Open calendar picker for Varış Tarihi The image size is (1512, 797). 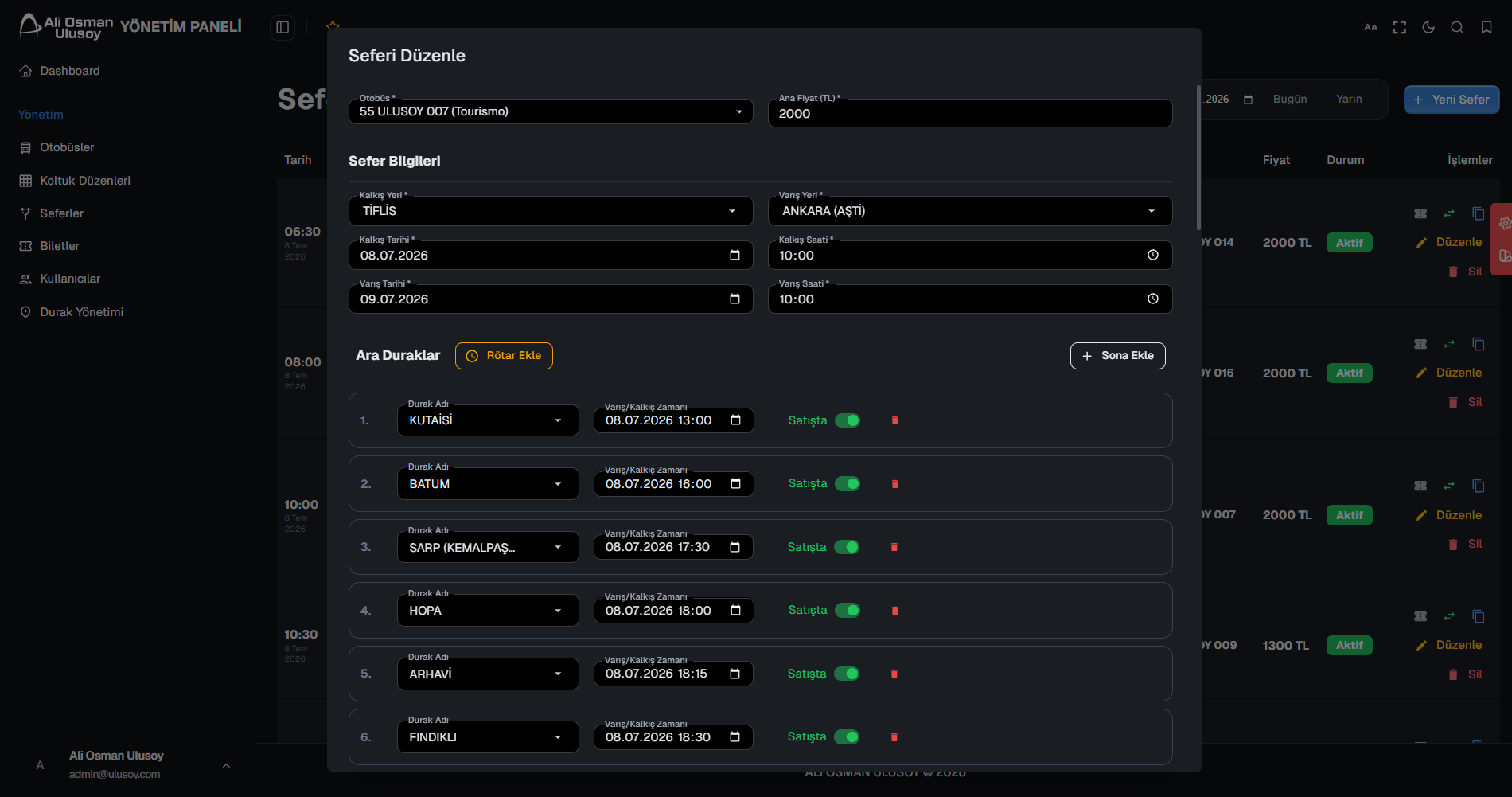735,299
